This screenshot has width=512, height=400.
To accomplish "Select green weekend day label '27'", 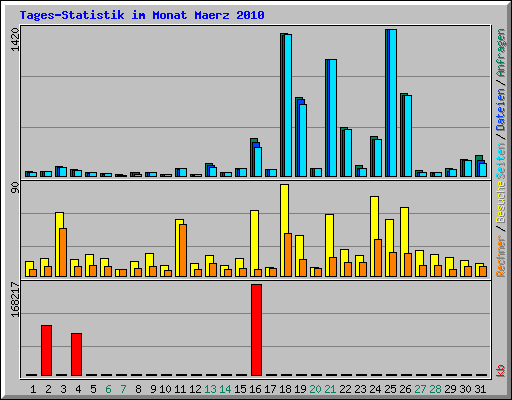I will click(x=420, y=389).
